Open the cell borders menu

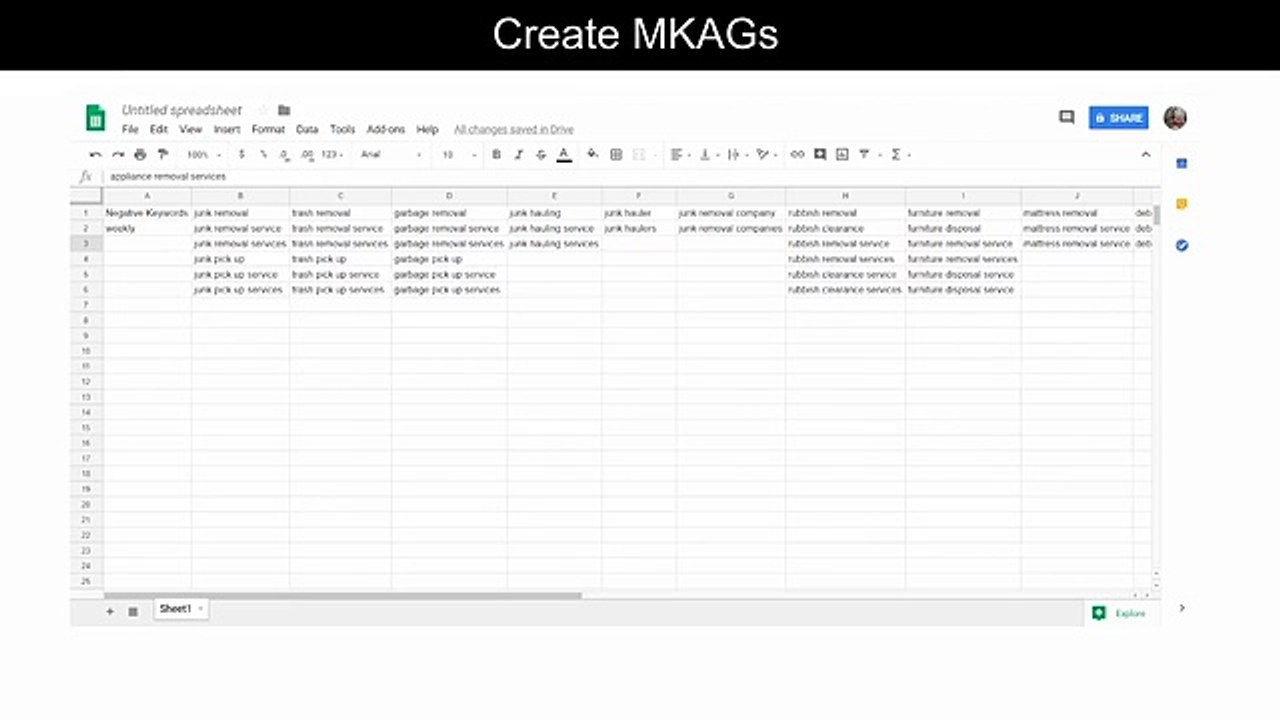coord(616,155)
